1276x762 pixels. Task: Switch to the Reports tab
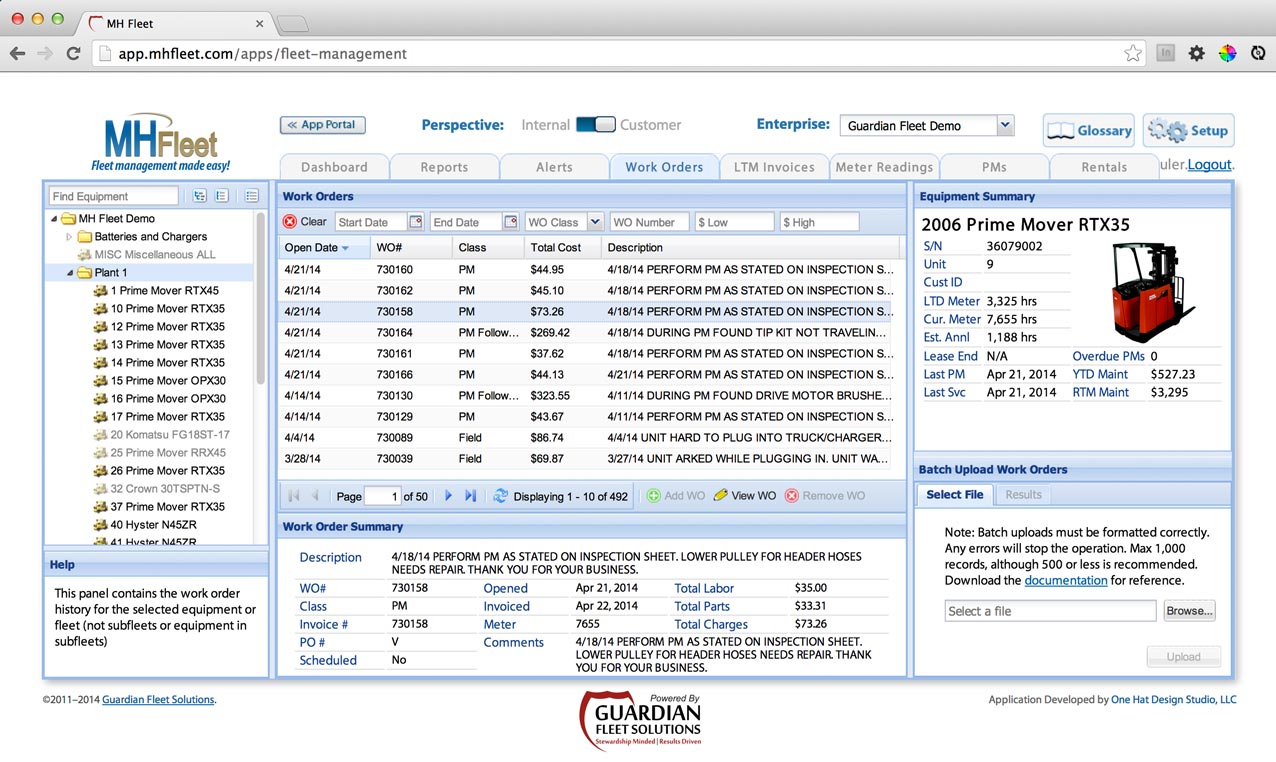444,167
